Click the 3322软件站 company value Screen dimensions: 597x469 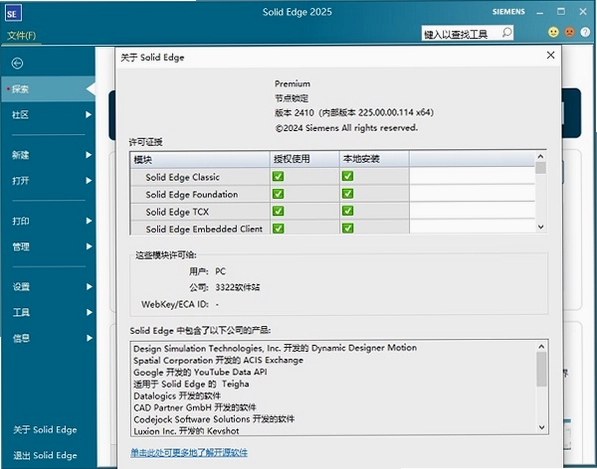click(238, 287)
